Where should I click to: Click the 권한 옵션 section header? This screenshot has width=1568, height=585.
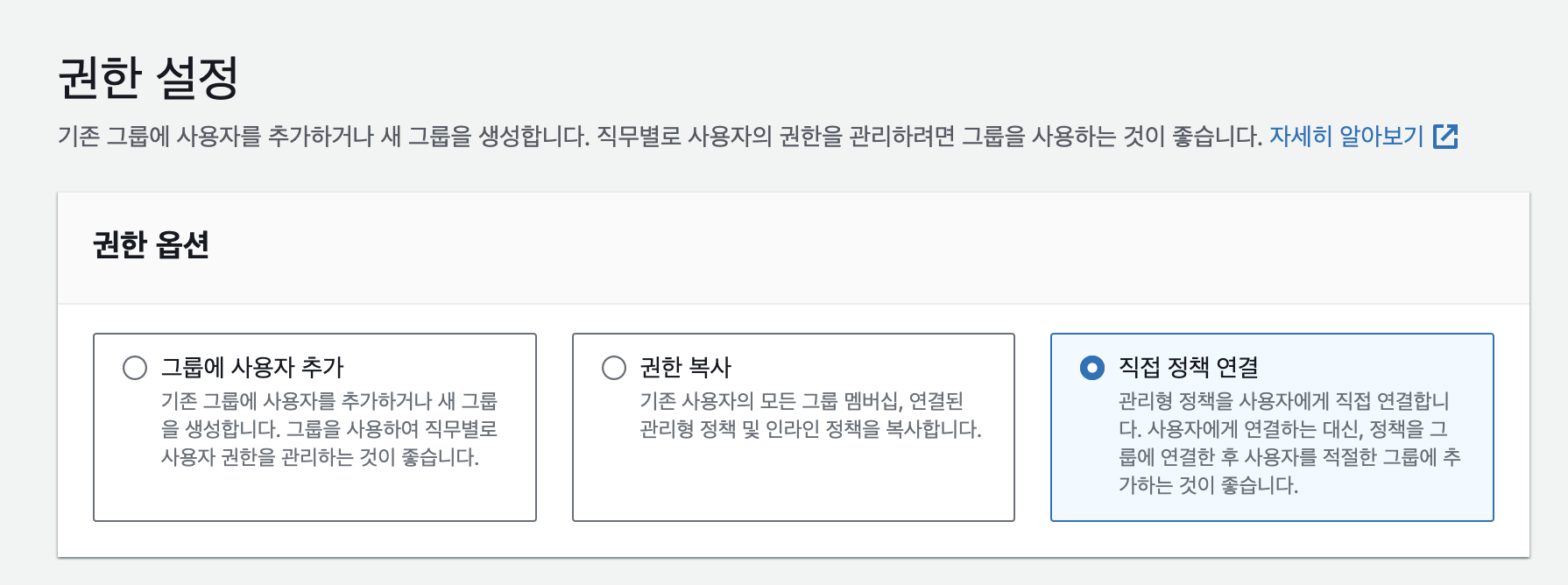[x=151, y=245]
